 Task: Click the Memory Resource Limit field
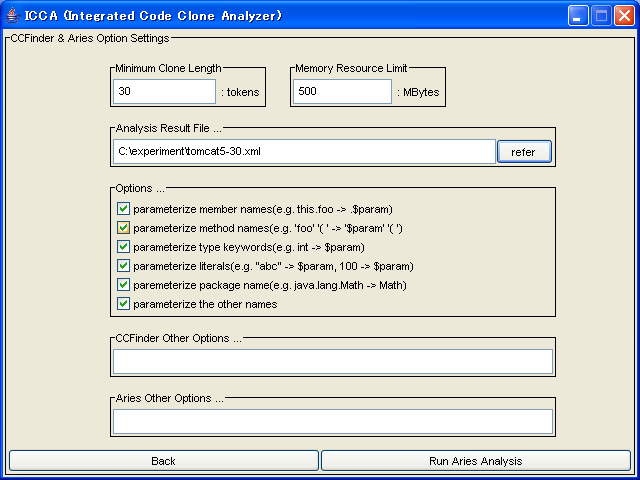coord(342,92)
